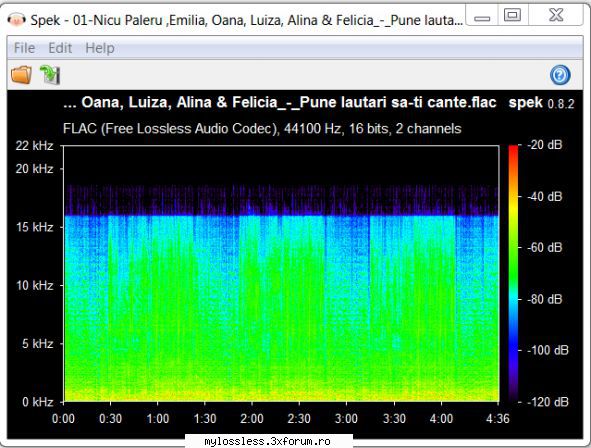Click the spectrogram display area
Screen dimensions: 591x448
click(x=281, y=274)
